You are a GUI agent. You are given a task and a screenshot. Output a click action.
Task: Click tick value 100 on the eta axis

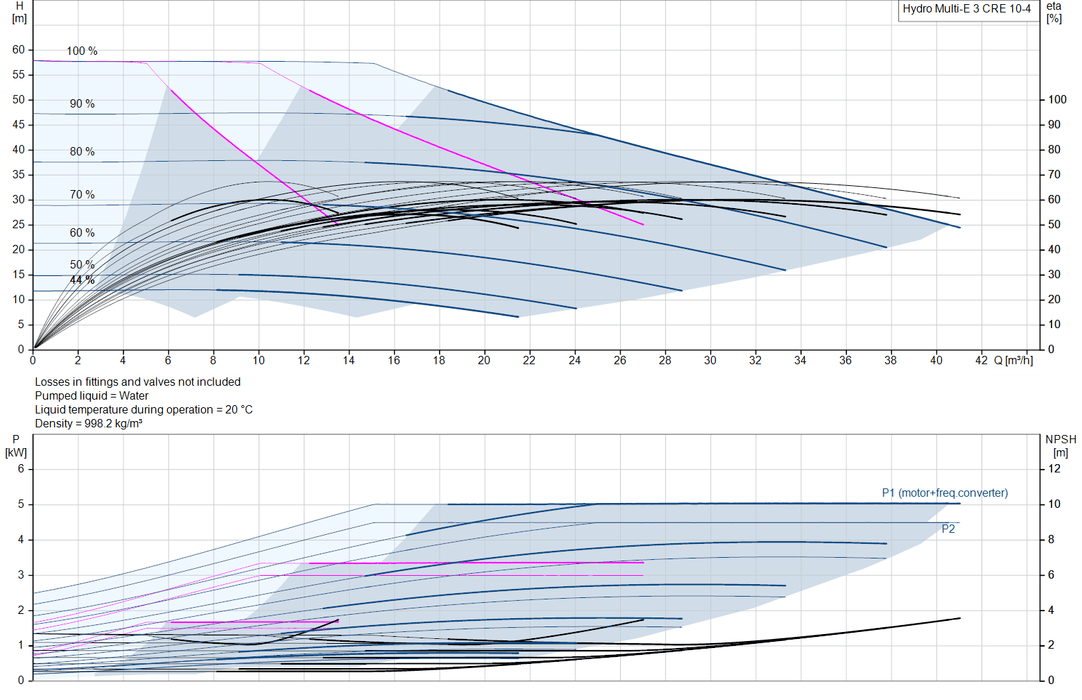tap(1057, 99)
